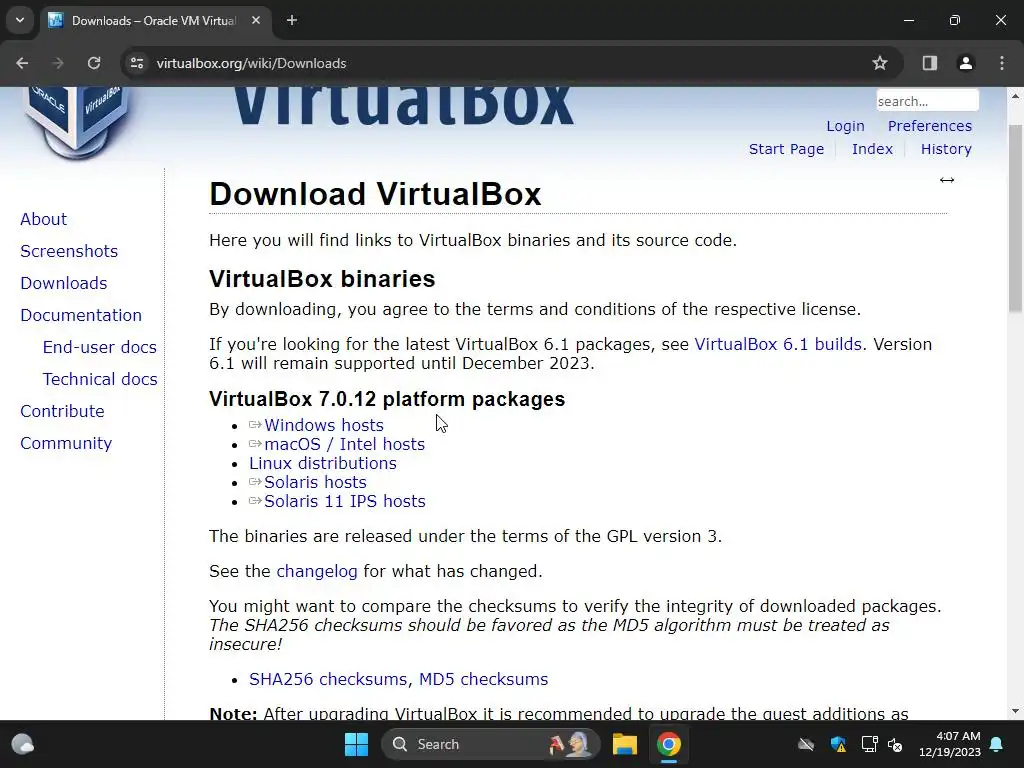Follow the VirtualBox 6.1 builds link
Image resolution: width=1024 pixels, height=768 pixels.
(x=778, y=344)
